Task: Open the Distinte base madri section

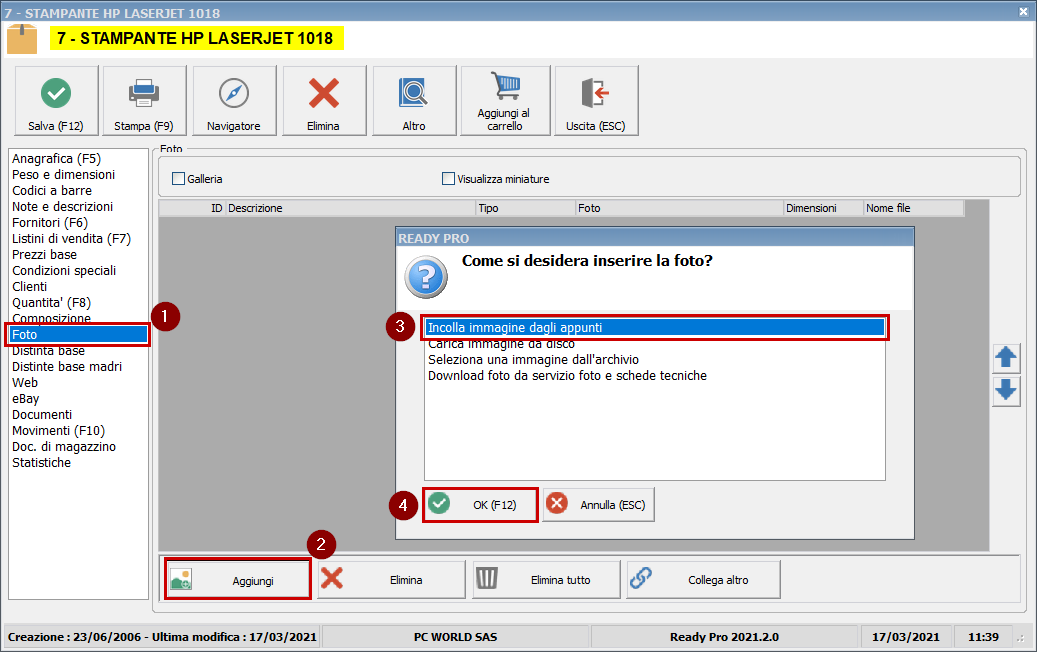Action: 67,366
